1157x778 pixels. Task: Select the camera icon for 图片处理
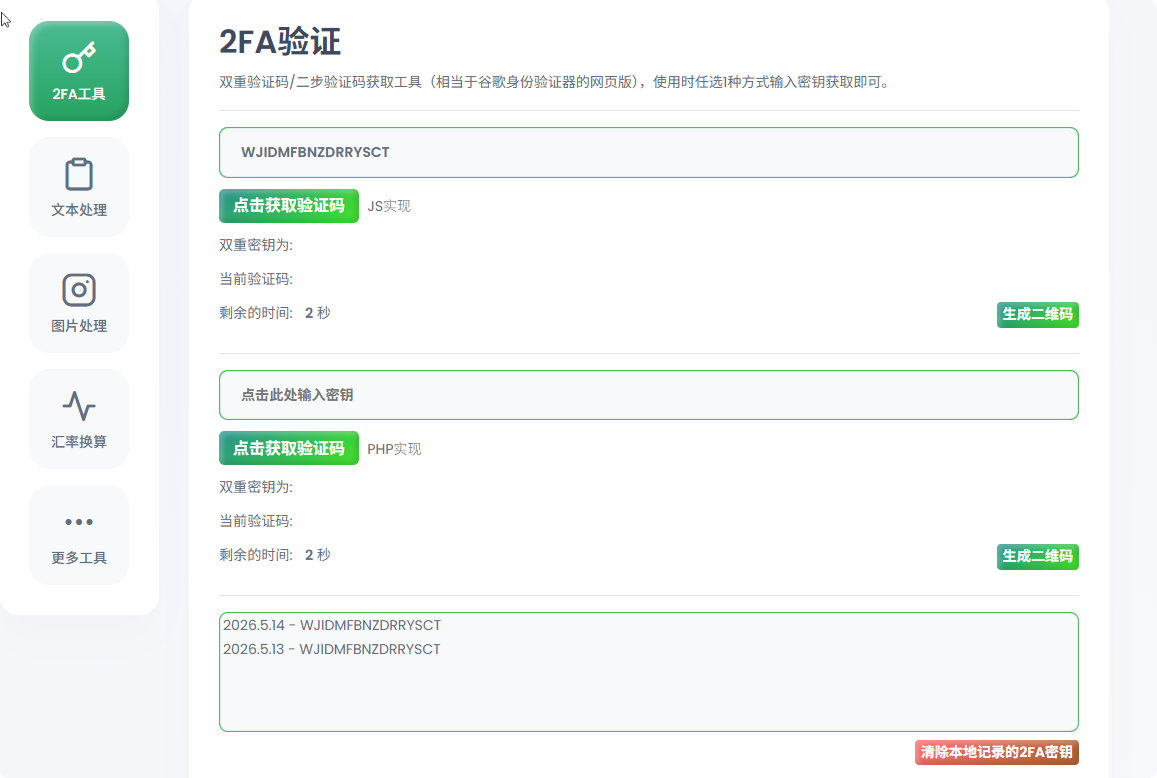click(79, 290)
